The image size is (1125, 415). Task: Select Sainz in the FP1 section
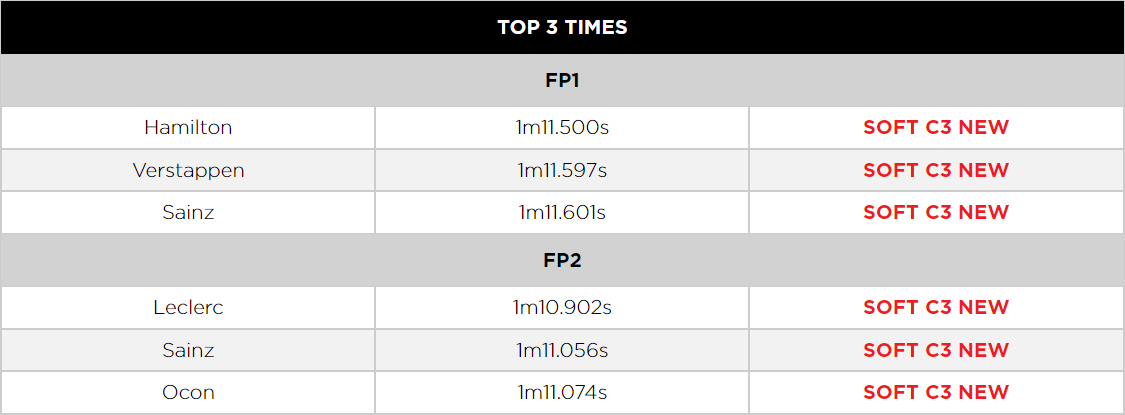point(188,213)
